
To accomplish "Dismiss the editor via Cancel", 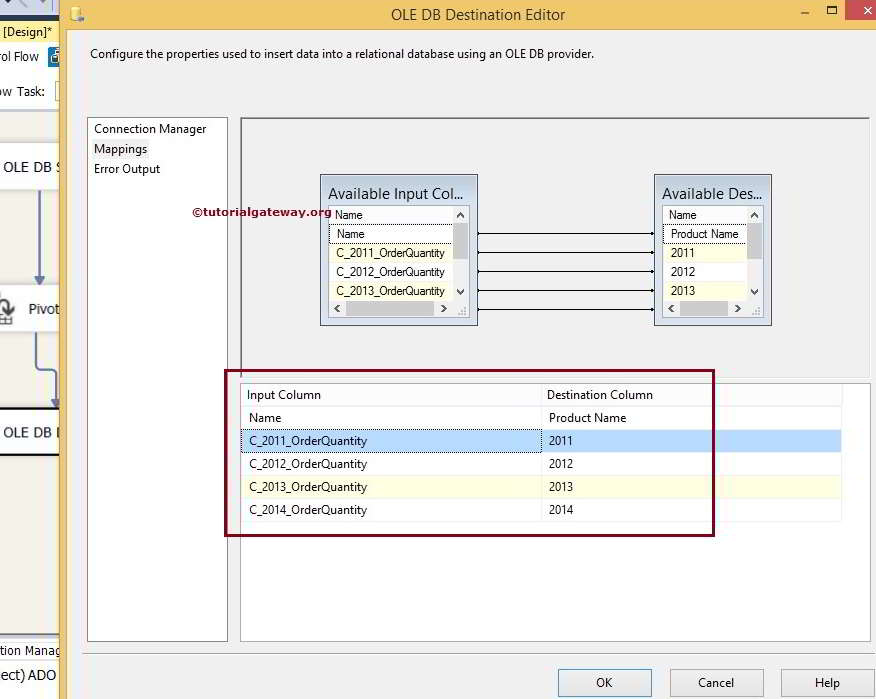I will [x=716, y=682].
